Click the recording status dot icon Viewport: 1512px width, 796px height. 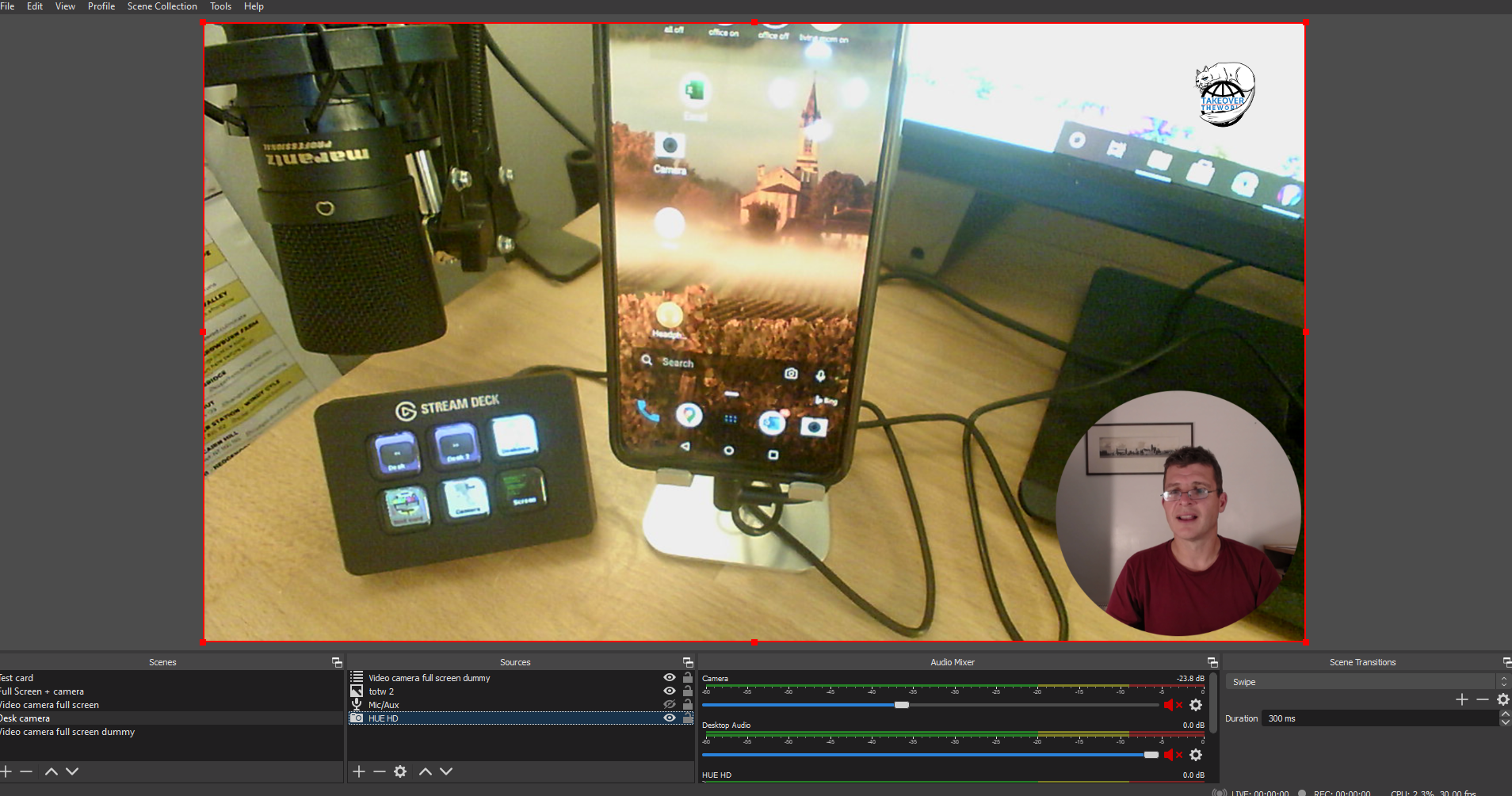pyautogui.click(x=1302, y=792)
